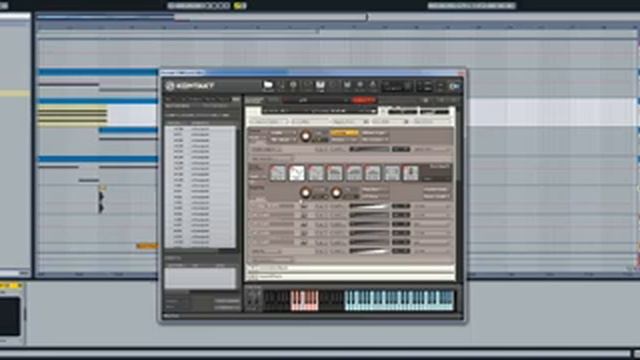Select the topmost blue clip in DAW arrangement
The width and height of the screenshot is (640, 360).
tap(98, 72)
